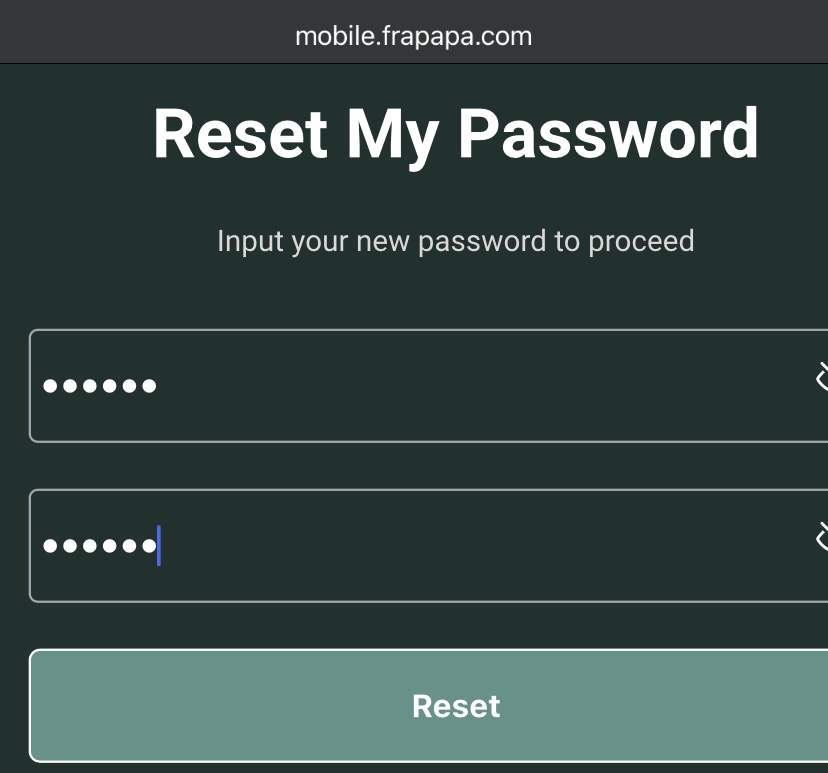The image size is (828, 773).
Task: Click the Reset My Password heading
Action: (x=456, y=134)
